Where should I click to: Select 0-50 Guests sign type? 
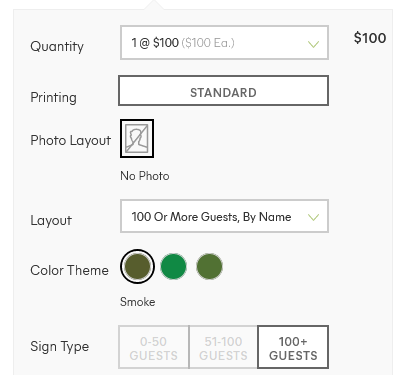coord(154,347)
